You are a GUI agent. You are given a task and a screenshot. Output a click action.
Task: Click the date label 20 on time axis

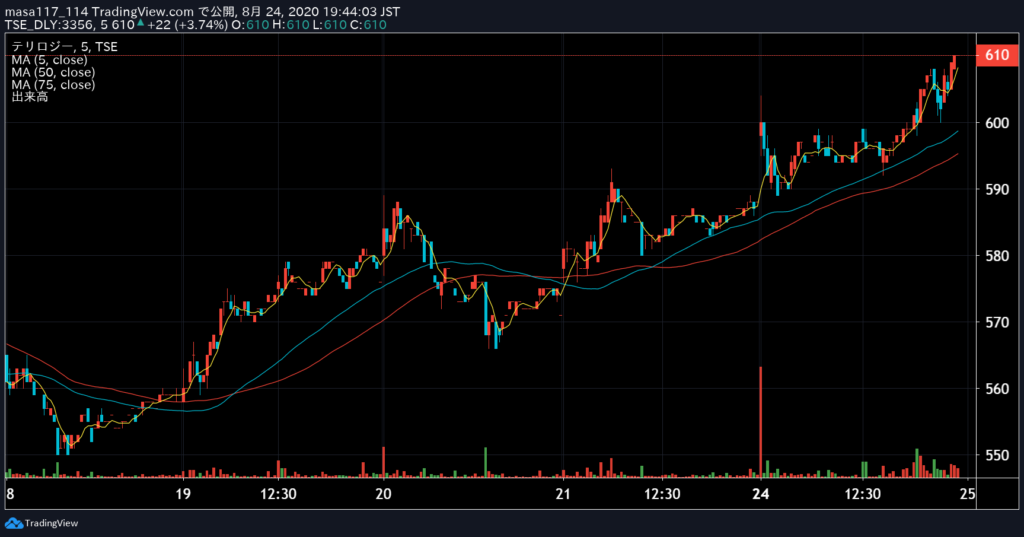point(383,494)
